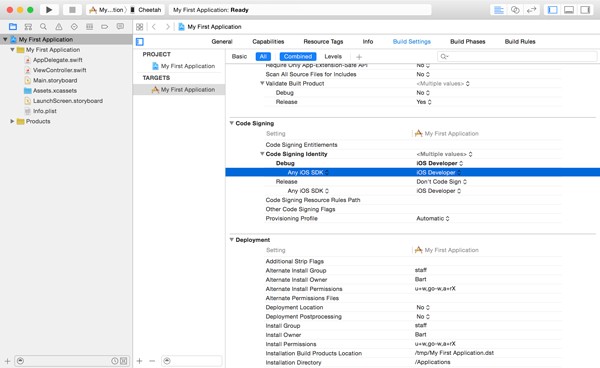The image size is (600, 368).
Task: Select the Combined settings view
Action: [298, 57]
